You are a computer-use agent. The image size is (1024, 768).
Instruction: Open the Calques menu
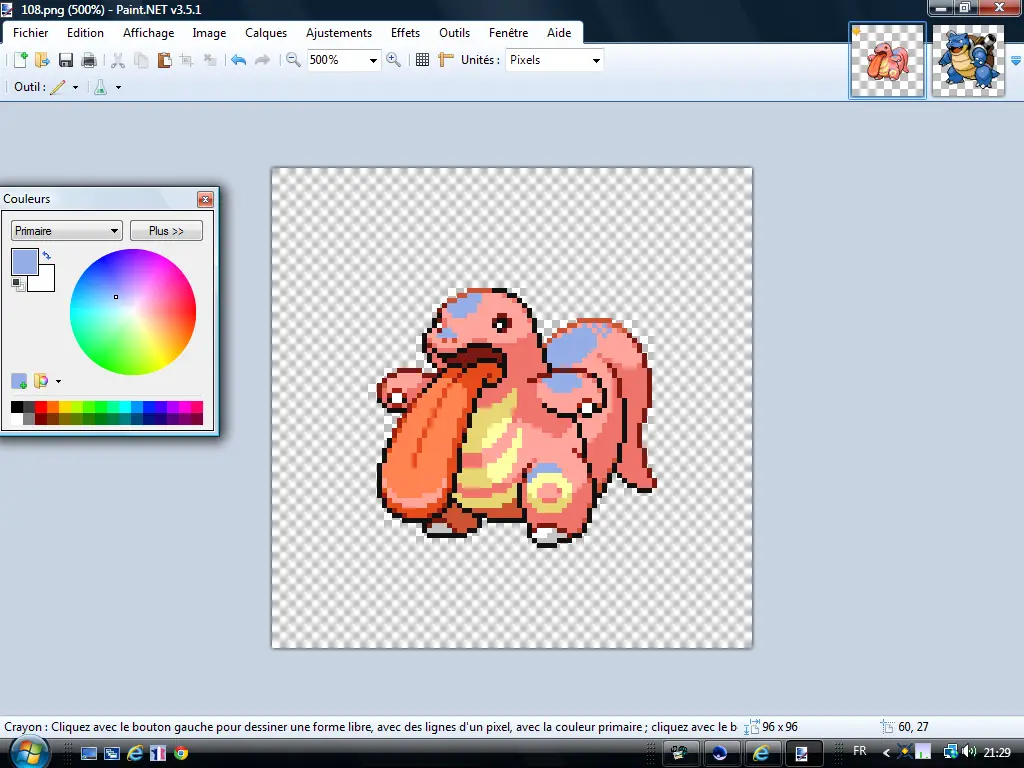[266, 33]
